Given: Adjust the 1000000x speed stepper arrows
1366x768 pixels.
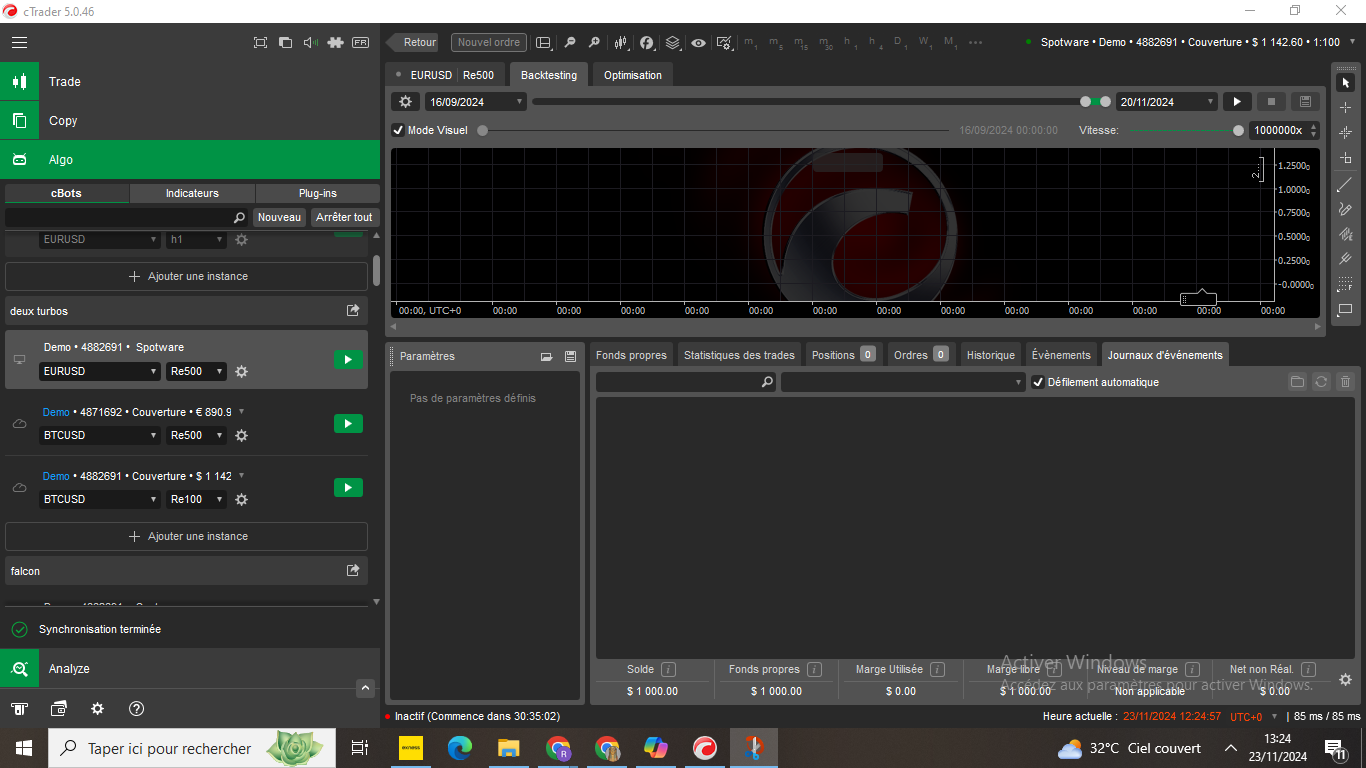Looking at the screenshot, I should click(1314, 130).
